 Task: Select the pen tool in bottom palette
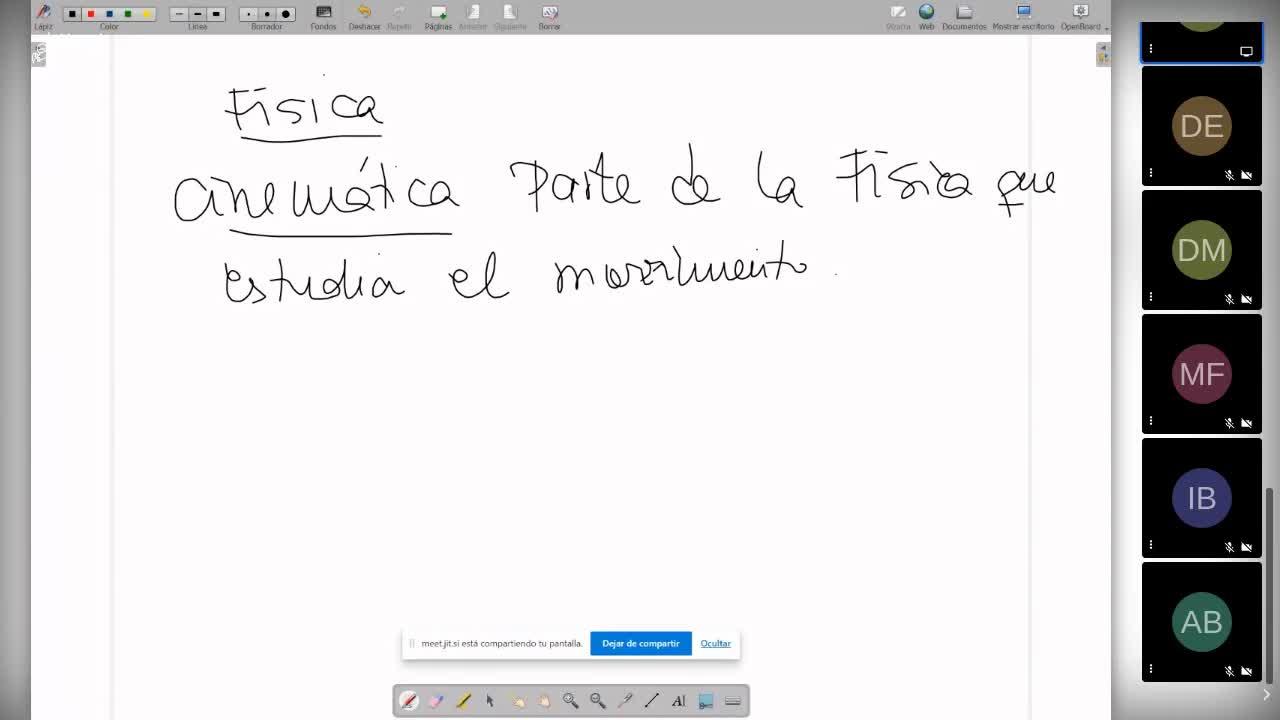409,701
